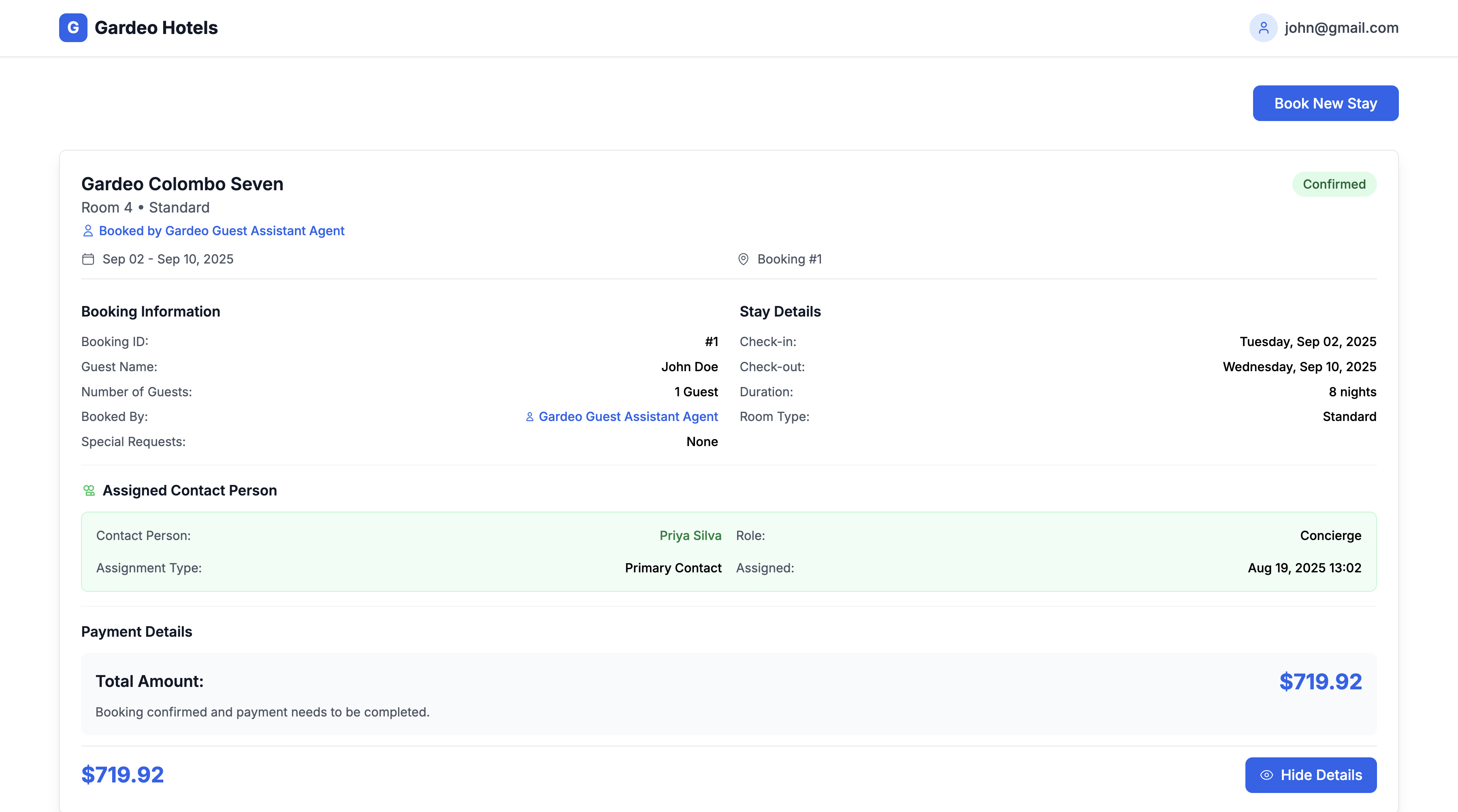Expand the Stay Details section

point(779,311)
